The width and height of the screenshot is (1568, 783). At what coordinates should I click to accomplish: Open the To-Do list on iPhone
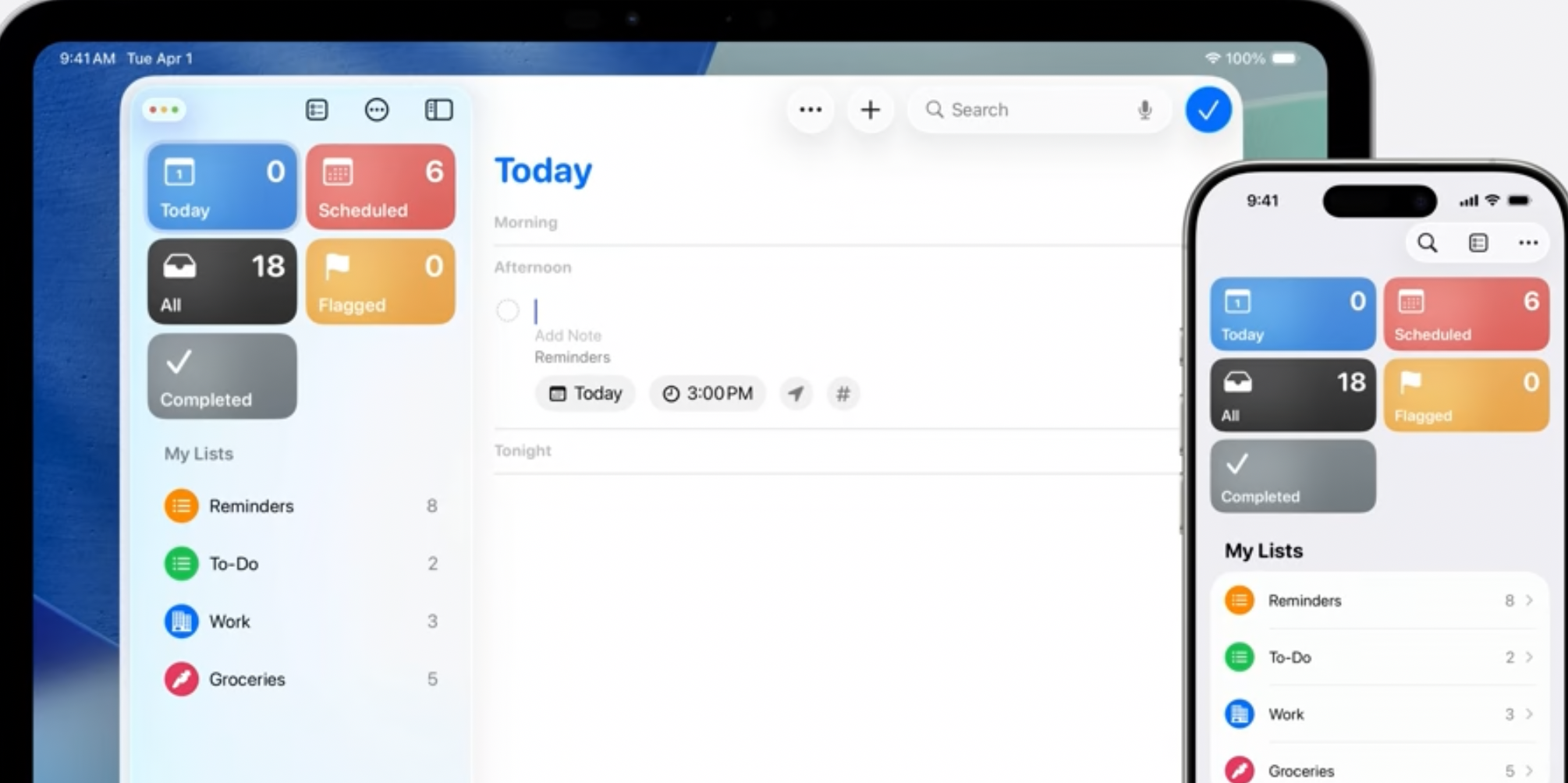pyautogui.click(x=1379, y=657)
